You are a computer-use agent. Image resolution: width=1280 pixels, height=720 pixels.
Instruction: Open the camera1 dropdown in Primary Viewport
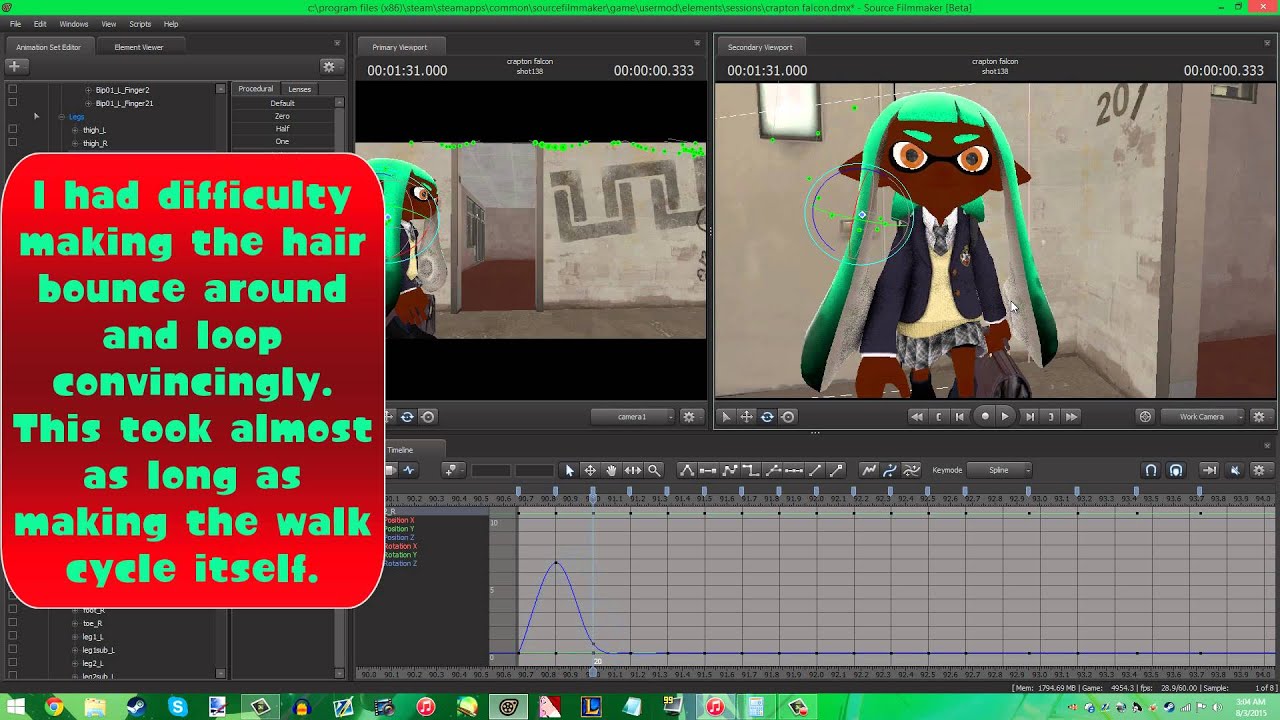[x=632, y=417]
